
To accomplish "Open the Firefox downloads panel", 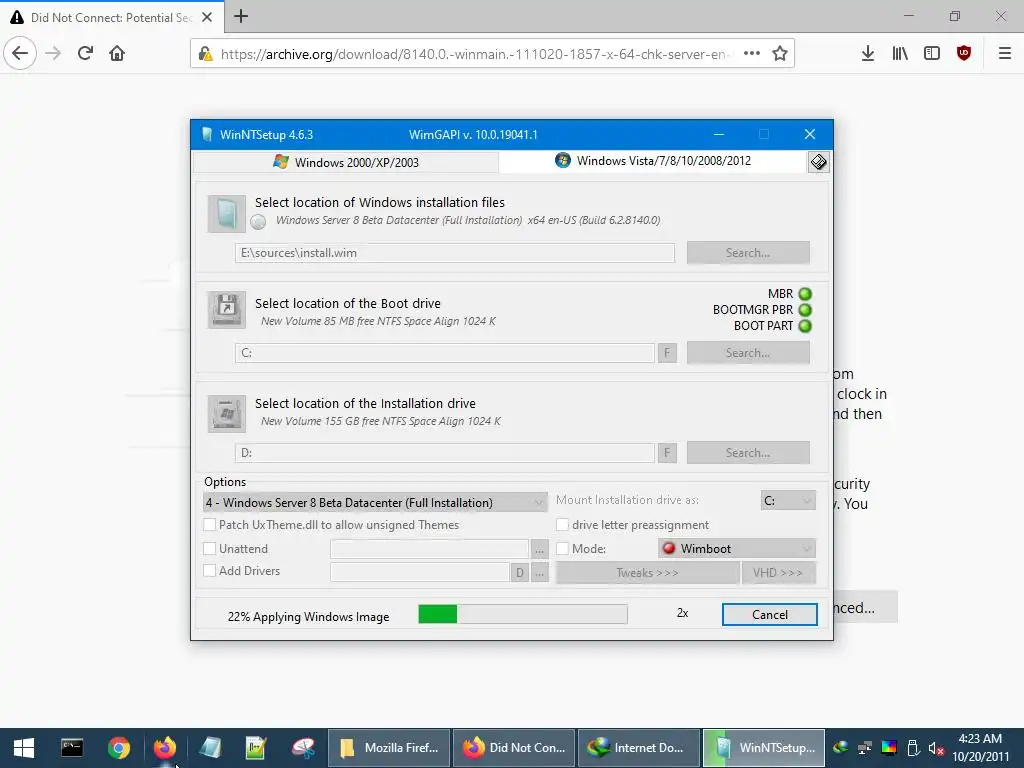I will tap(868, 54).
